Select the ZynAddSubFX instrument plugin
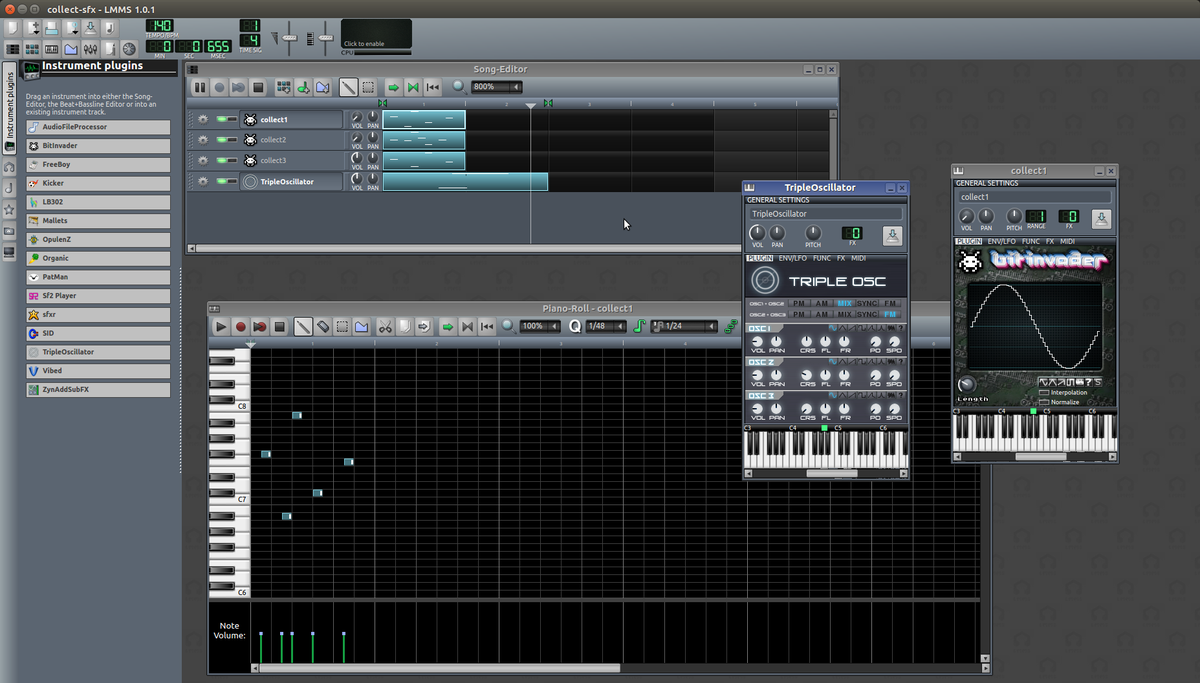Image resolution: width=1200 pixels, height=683 pixels. click(x=98, y=389)
